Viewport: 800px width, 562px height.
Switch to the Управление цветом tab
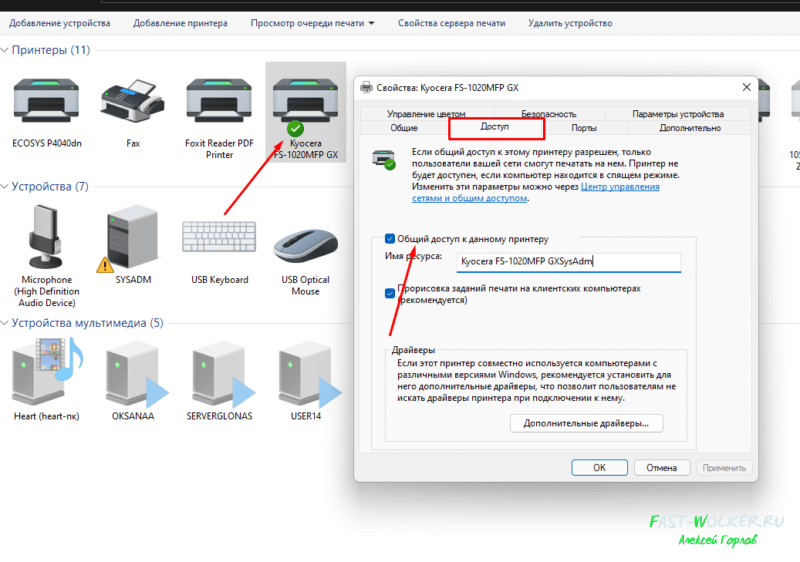[426, 114]
